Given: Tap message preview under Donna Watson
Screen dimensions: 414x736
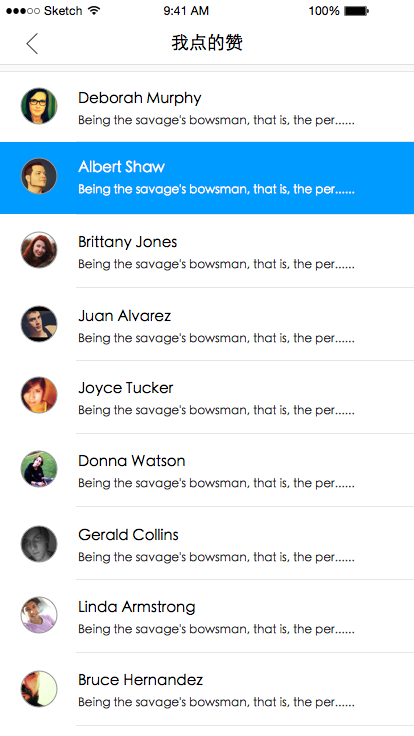Looking at the screenshot, I should click(216, 483).
